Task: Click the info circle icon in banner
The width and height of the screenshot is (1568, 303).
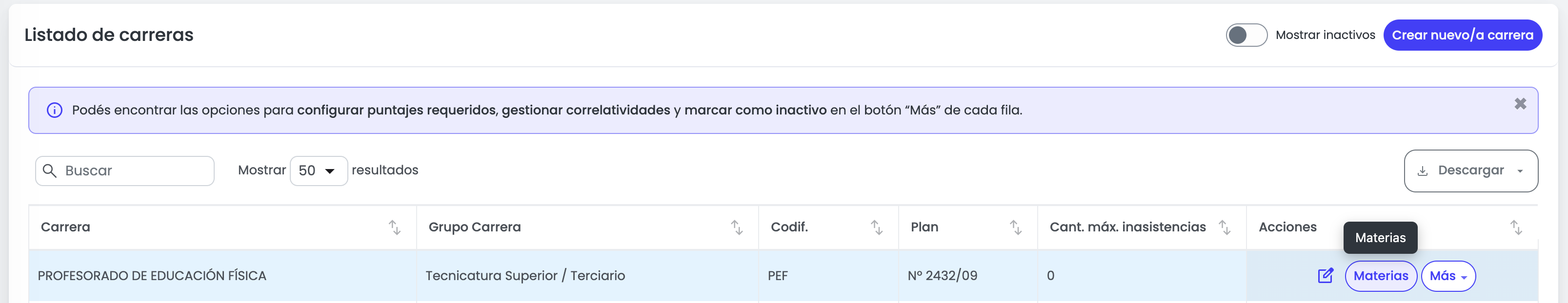Action: (55, 110)
